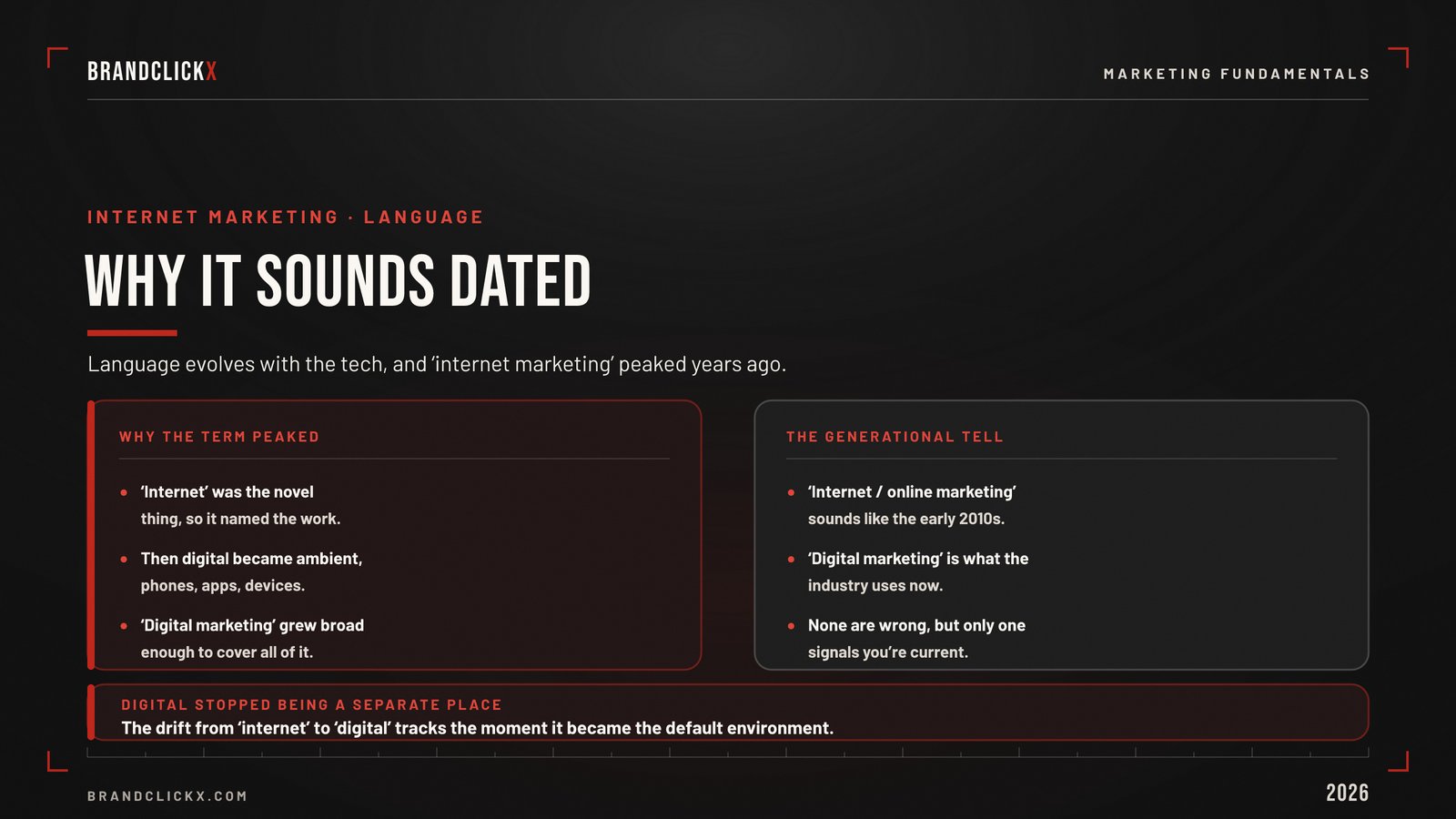Screen dimensions: 1456x819
Task: Click The Generational Tell card heading
Action: tap(895, 437)
